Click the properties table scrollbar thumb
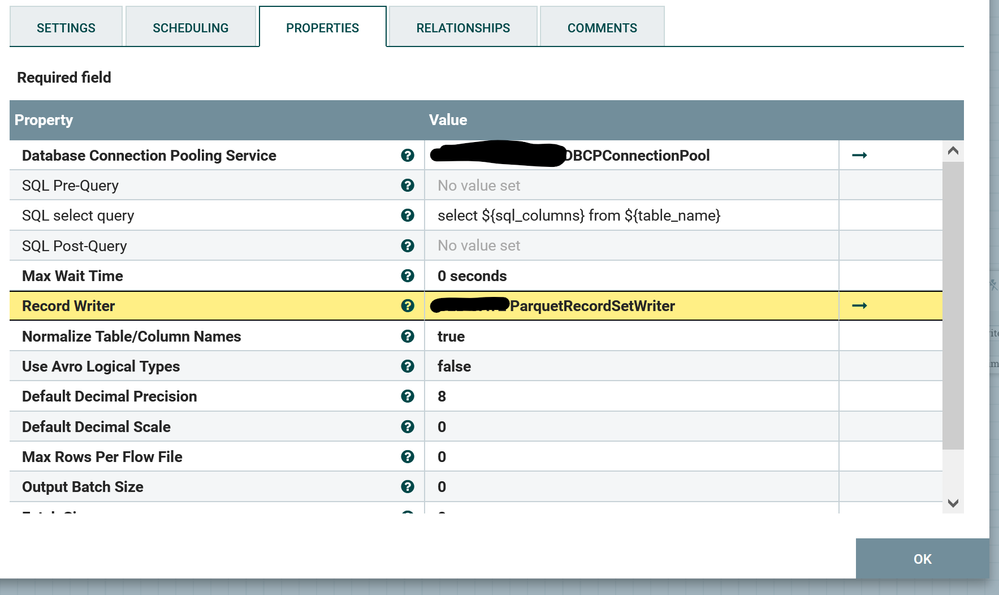Screen dimensions: 999x595 953,305
